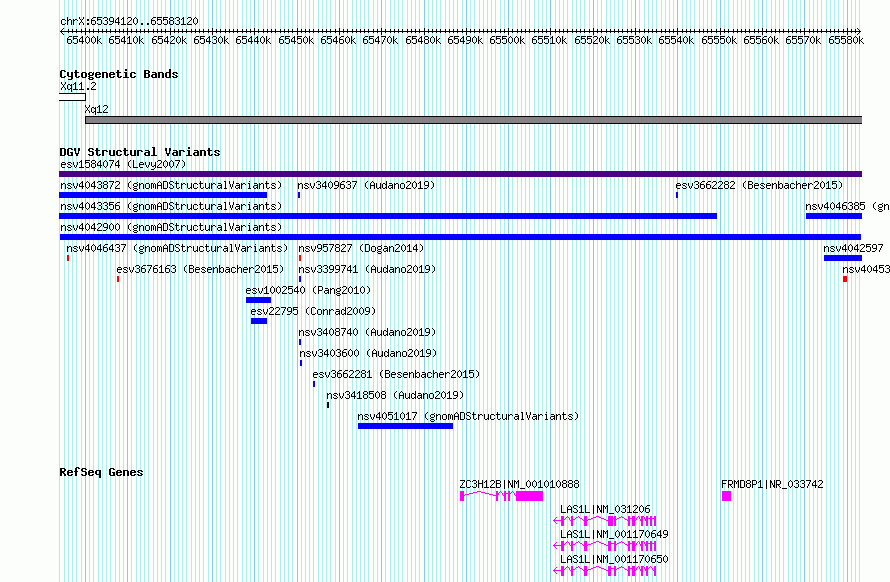Select the nsv4042597 blue variant bar
890x582 pixels.
843,258
